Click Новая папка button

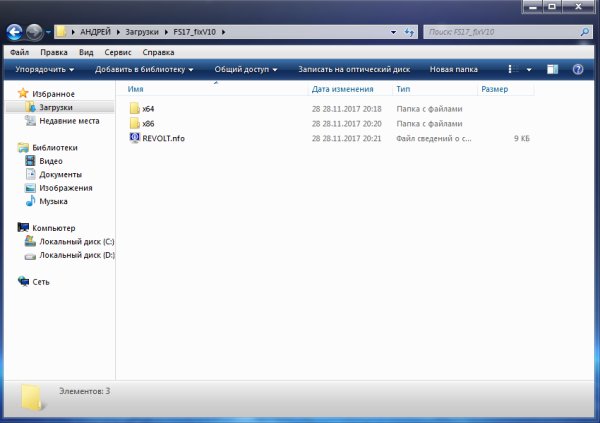point(455,70)
